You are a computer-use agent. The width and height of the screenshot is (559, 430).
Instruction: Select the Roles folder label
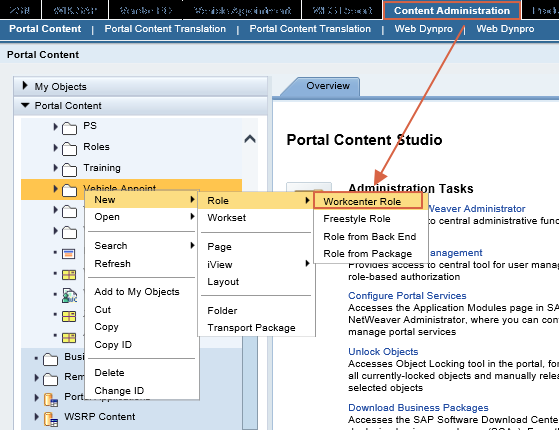pos(96,147)
